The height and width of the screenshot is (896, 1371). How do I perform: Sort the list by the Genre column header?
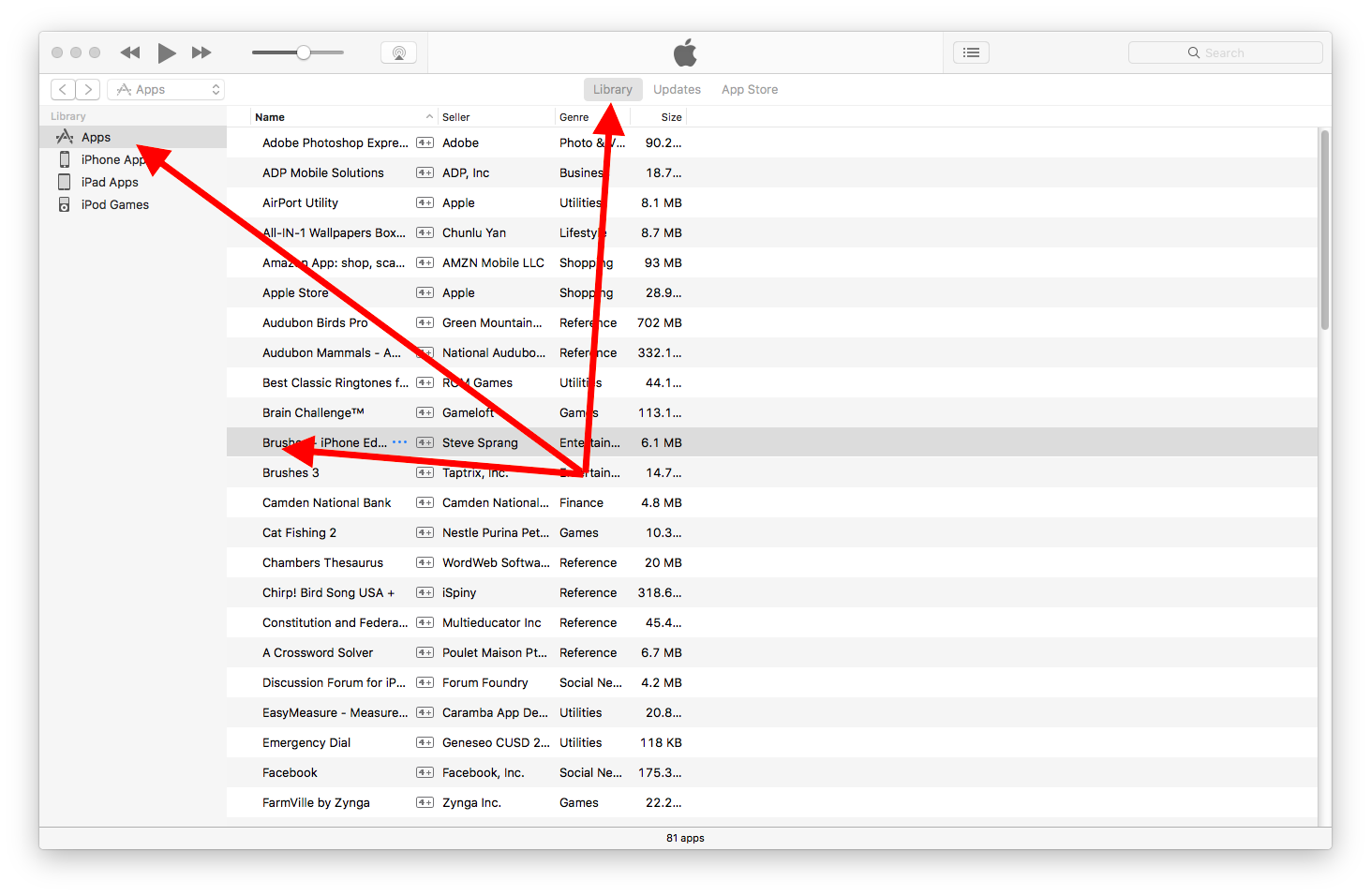[592, 117]
